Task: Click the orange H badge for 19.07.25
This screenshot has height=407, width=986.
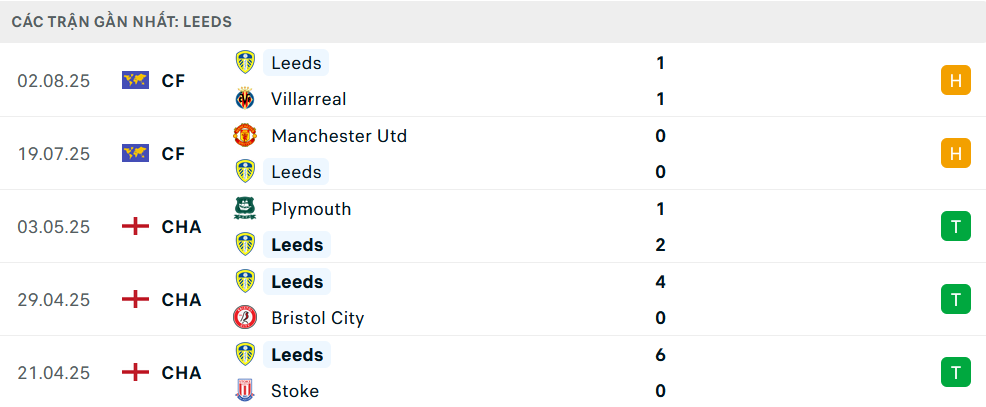Action: coord(956,153)
